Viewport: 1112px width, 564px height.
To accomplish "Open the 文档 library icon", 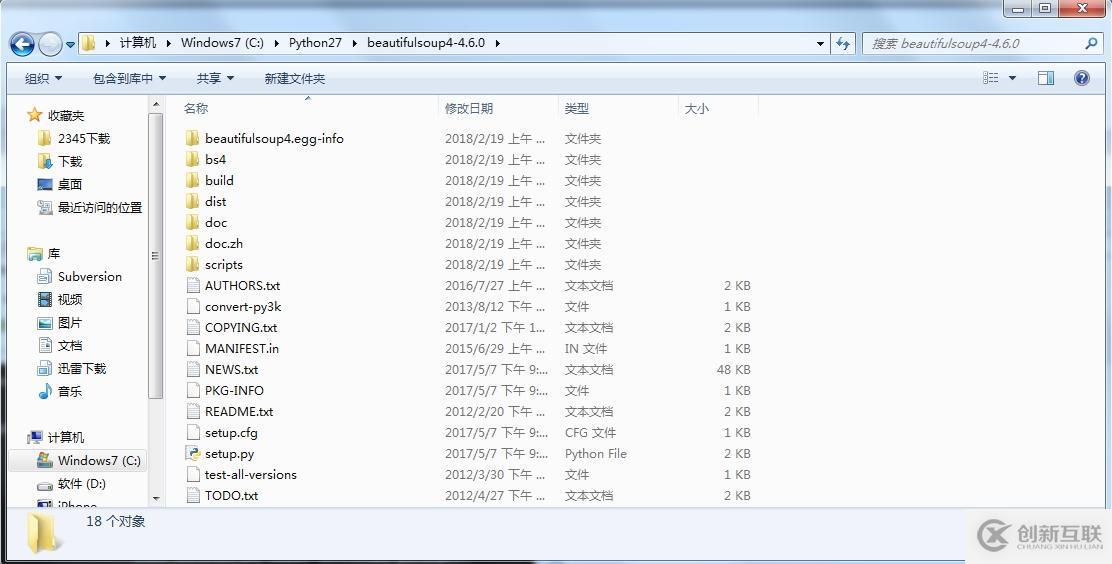I will (45, 345).
